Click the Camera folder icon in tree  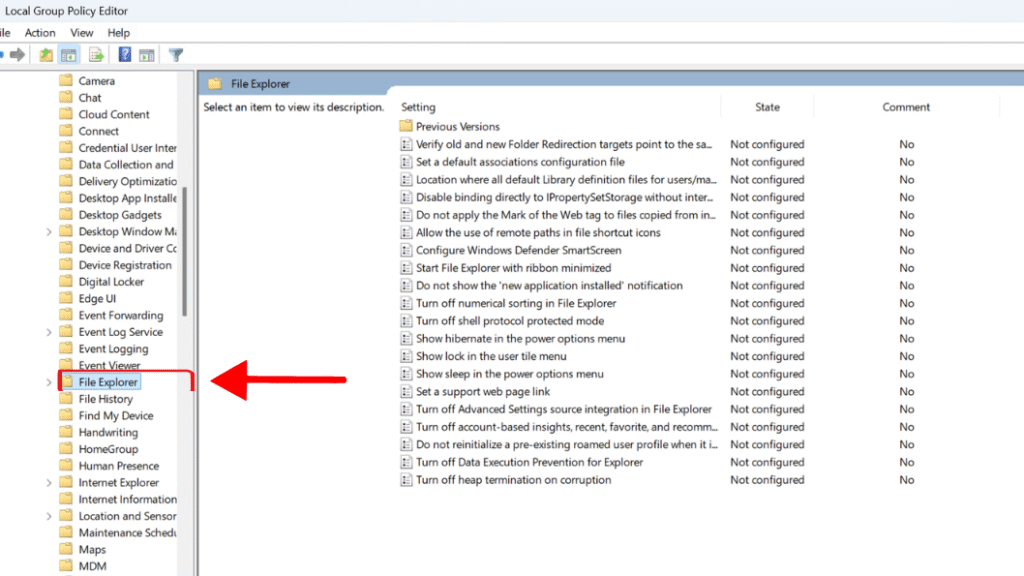66,80
